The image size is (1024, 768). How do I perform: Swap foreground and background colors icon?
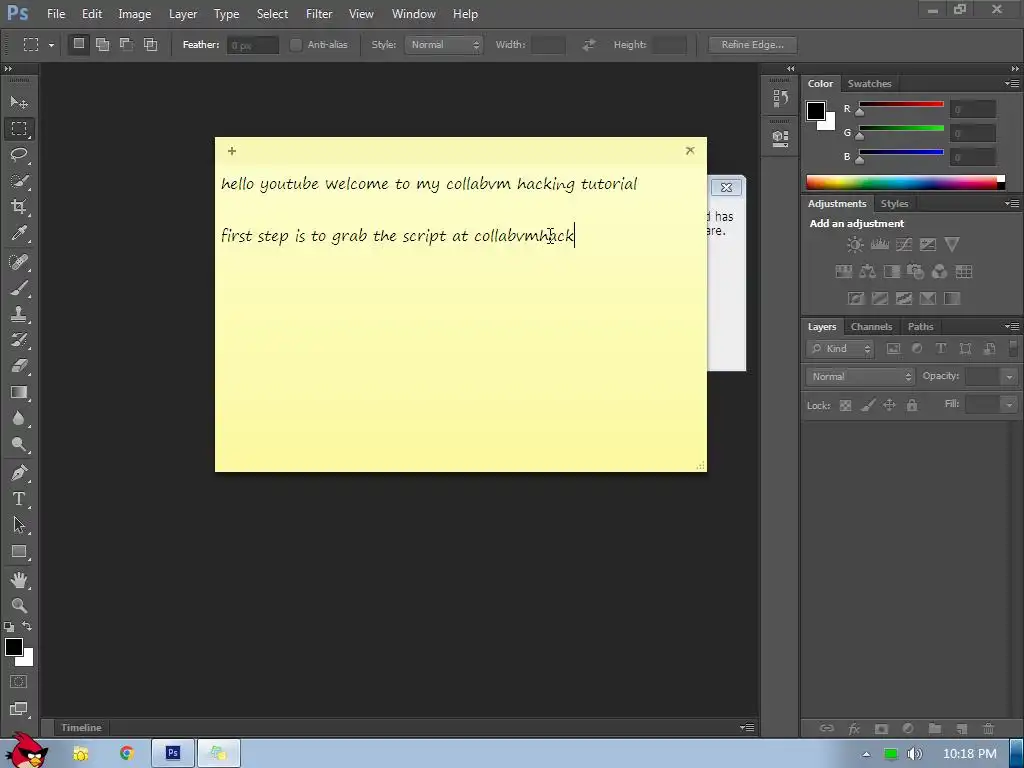pos(27,626)
